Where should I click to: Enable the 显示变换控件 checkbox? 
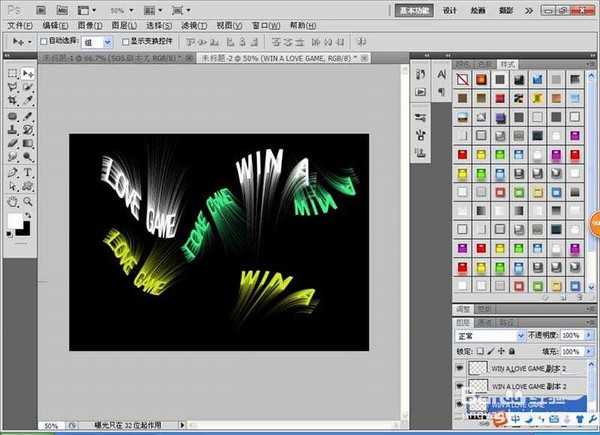tap(124, 42)
